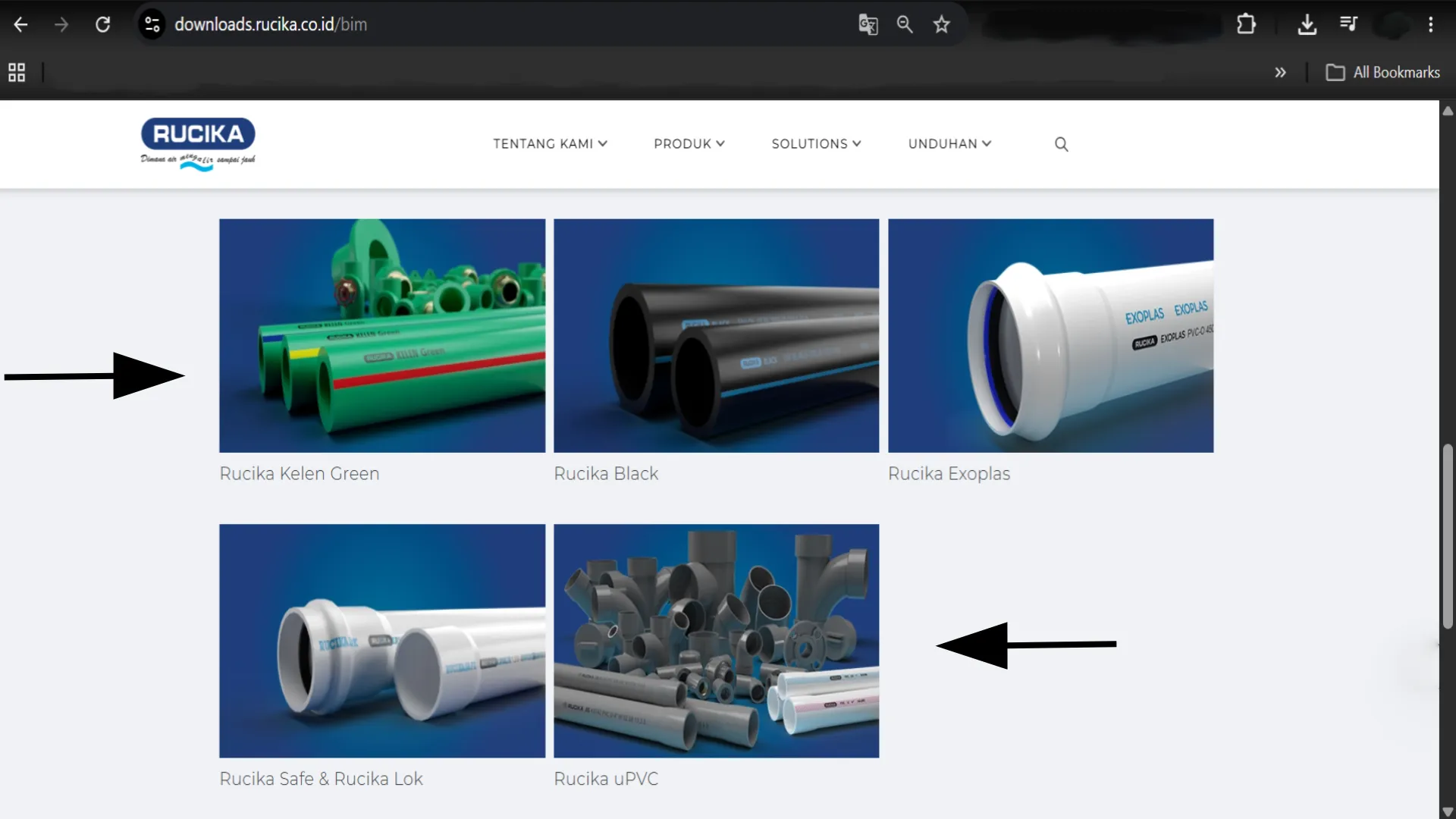1456x819 pixels.
Task: Click the vertical scrollbar thumb
Action: [x=1448, y=536]
